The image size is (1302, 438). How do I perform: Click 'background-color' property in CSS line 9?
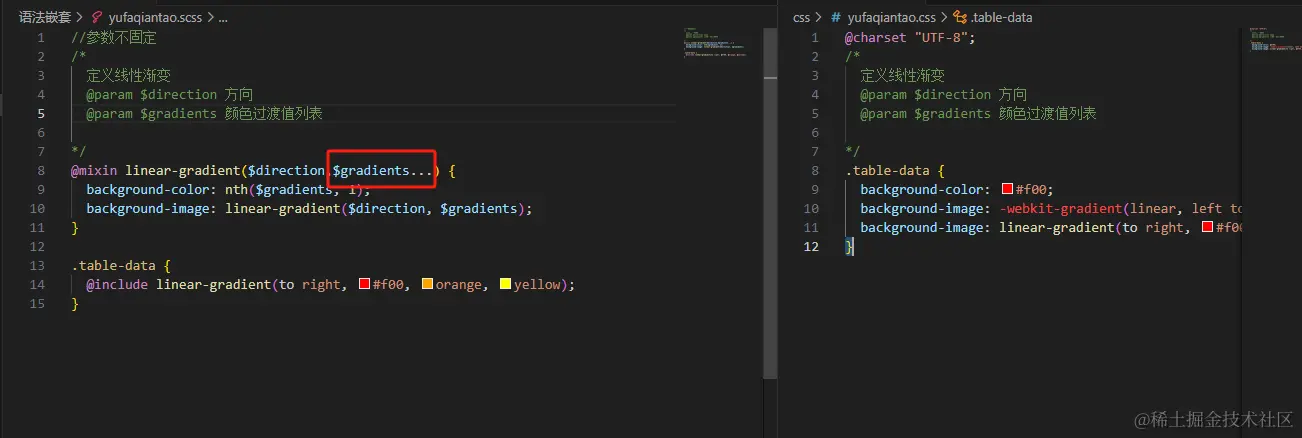922,189
